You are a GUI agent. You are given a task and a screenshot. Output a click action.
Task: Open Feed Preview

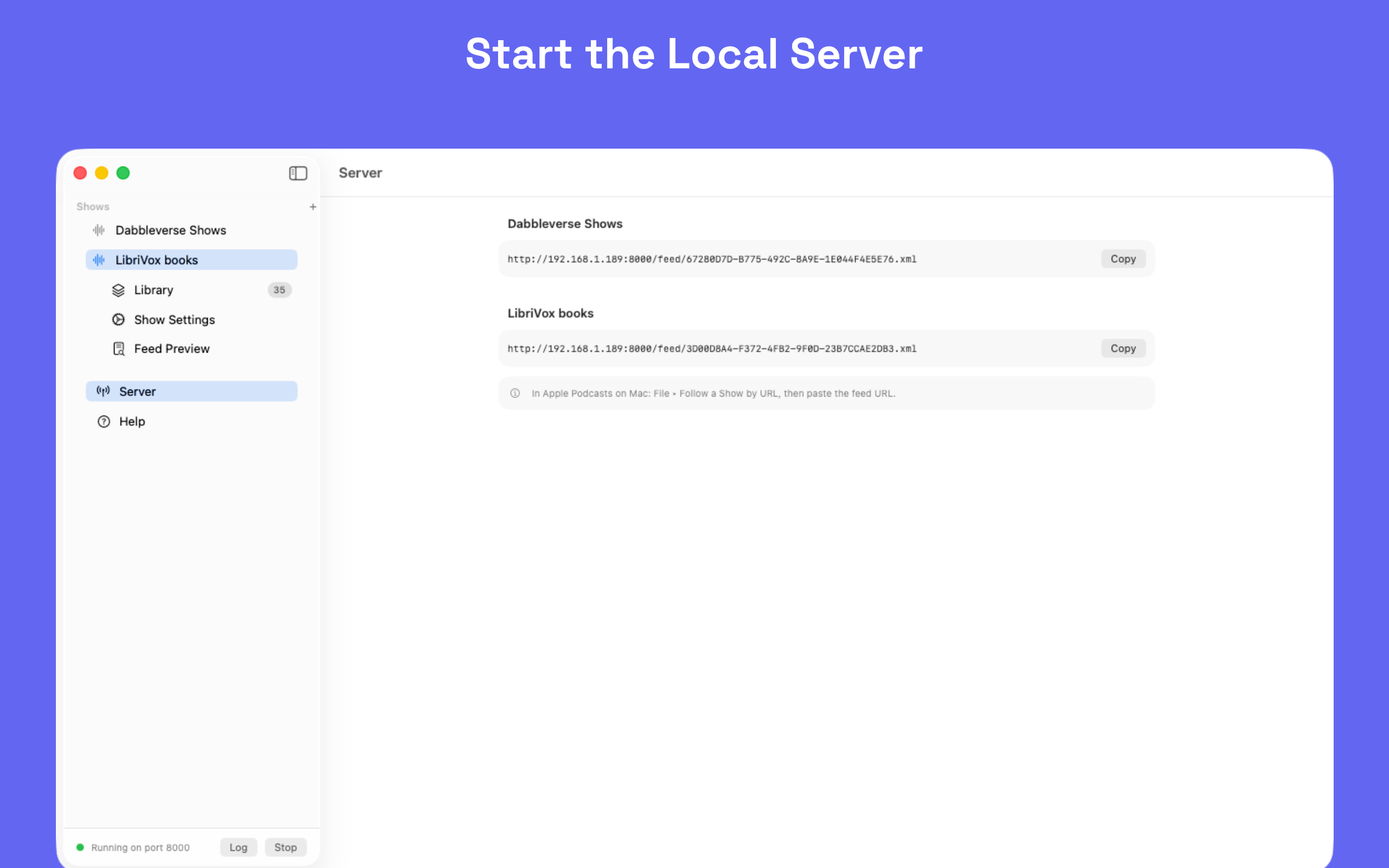[x=192, y=348]
